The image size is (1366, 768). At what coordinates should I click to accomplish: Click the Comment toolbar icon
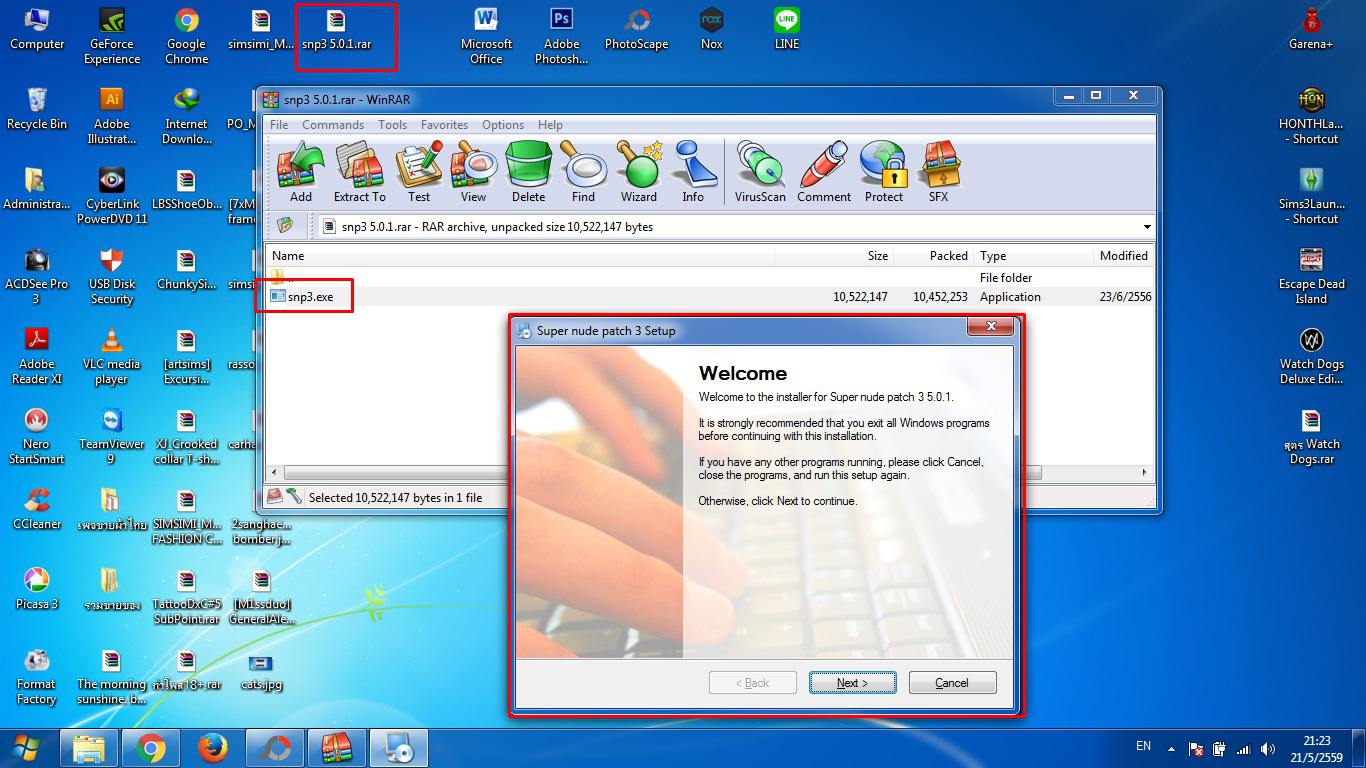pos(824,172)
